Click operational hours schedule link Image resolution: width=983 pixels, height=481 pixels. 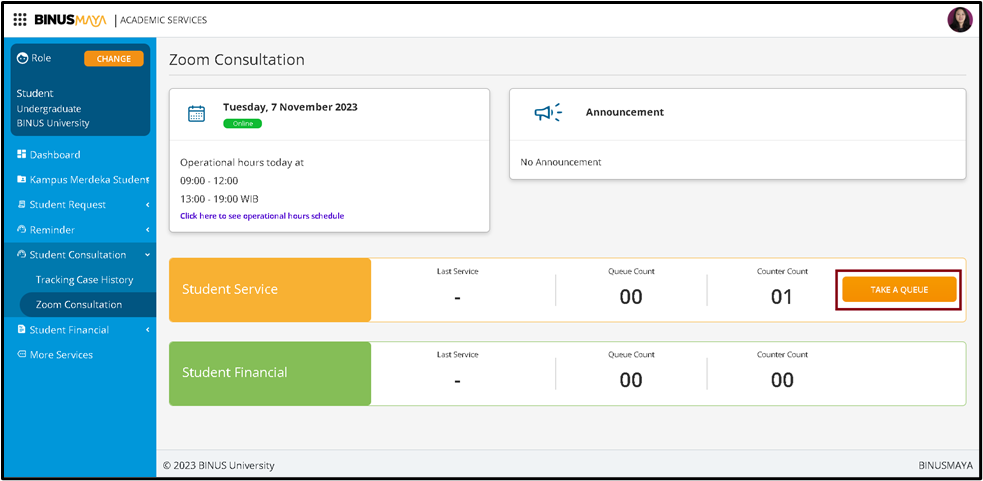coord(262,216)
